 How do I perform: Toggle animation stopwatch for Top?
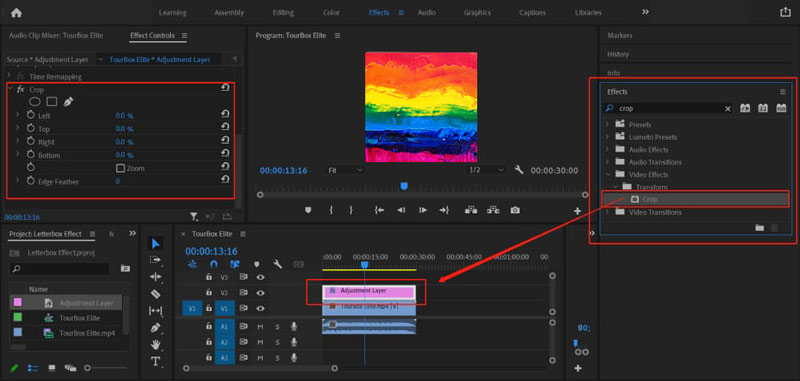click(30, 129)
